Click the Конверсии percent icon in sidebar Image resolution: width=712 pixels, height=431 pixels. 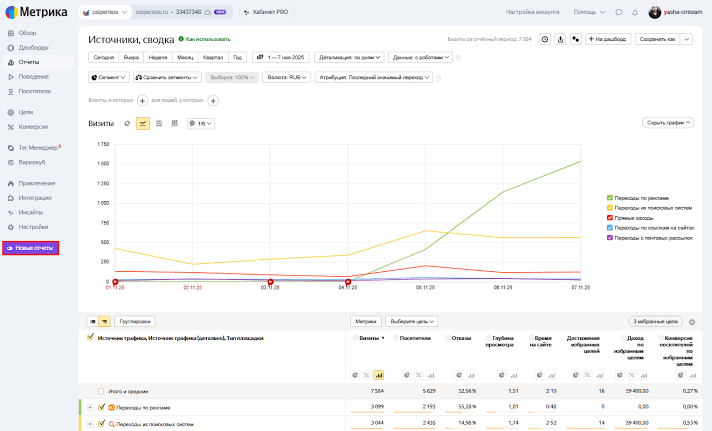10,127
